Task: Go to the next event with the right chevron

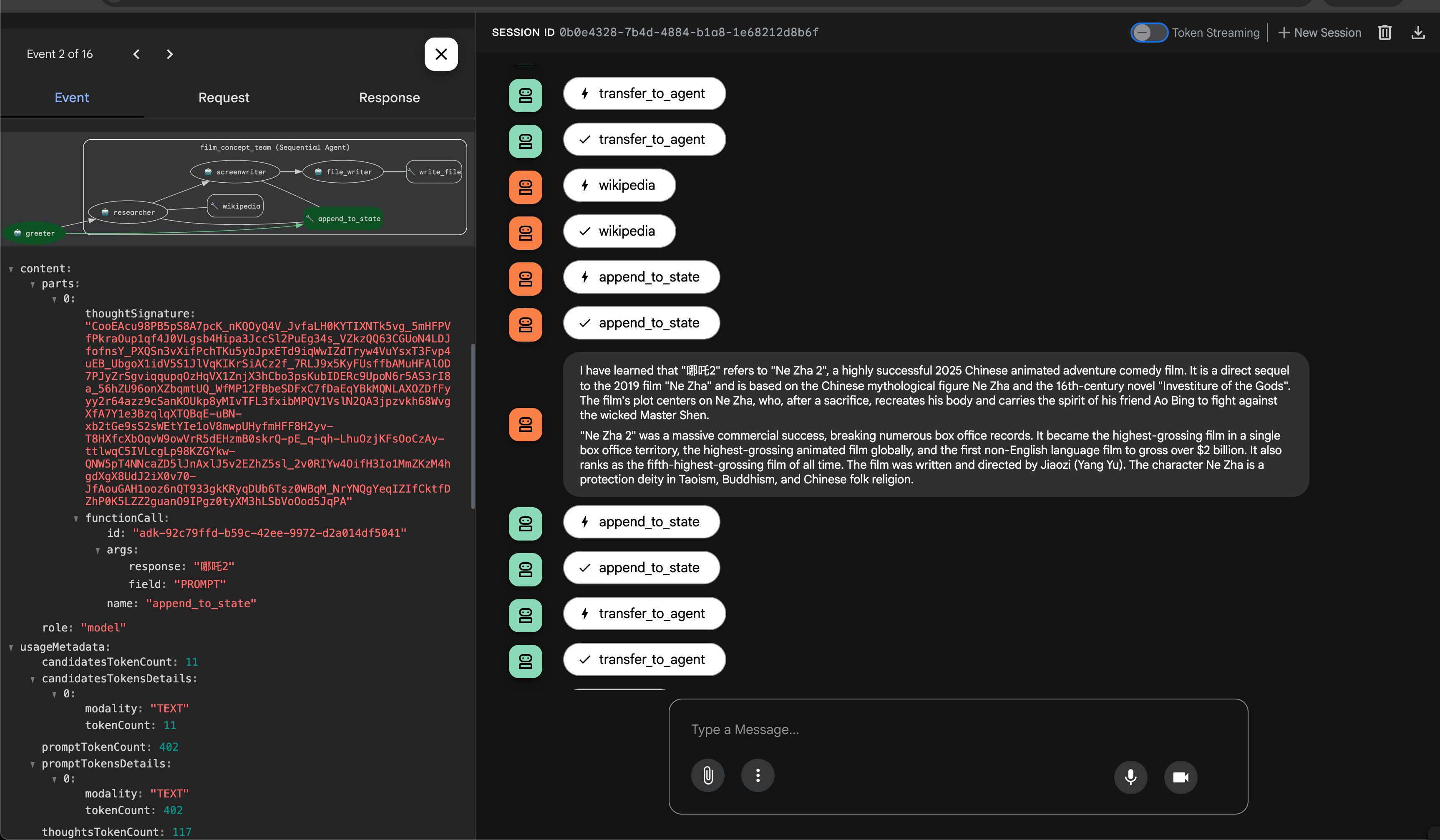Action: coord(170,54)
